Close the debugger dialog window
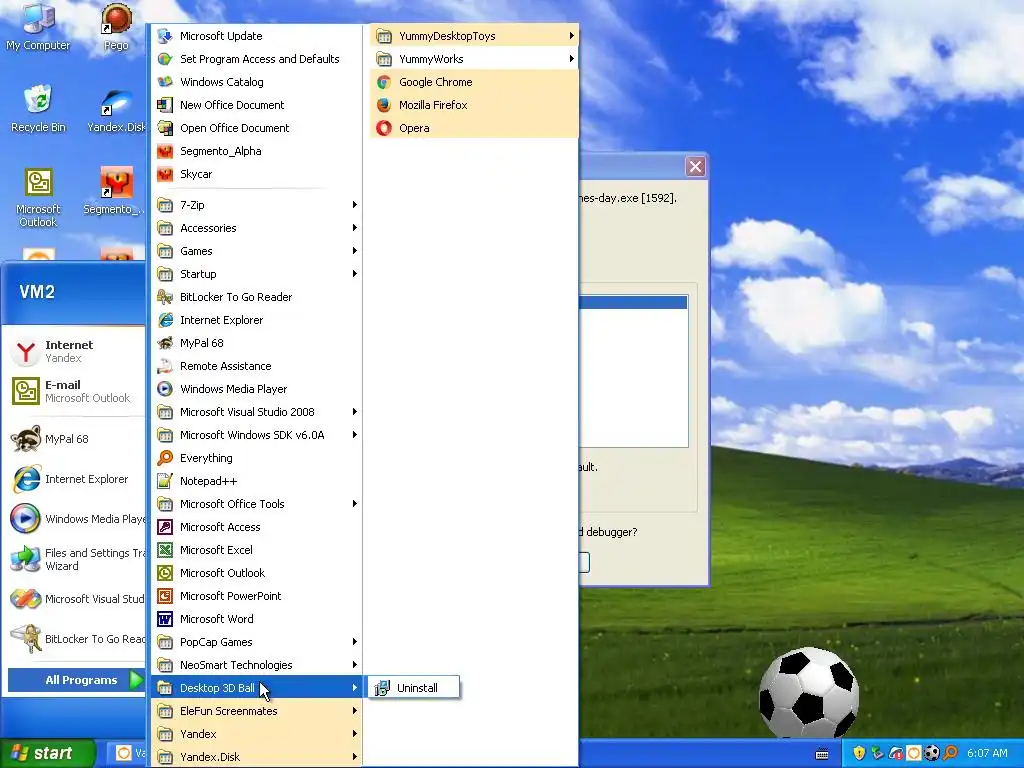Viewport: 1024px width, 768px height. (x=696, y=167)
